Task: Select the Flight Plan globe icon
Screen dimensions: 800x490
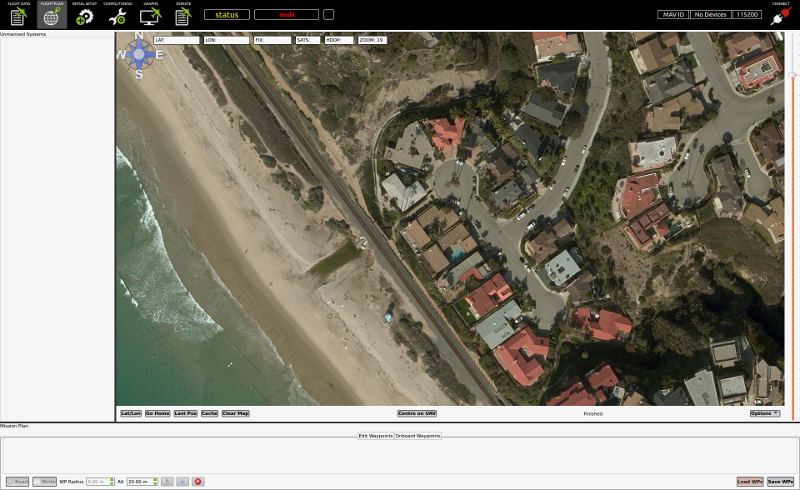Action: click(x=51, y=15)
